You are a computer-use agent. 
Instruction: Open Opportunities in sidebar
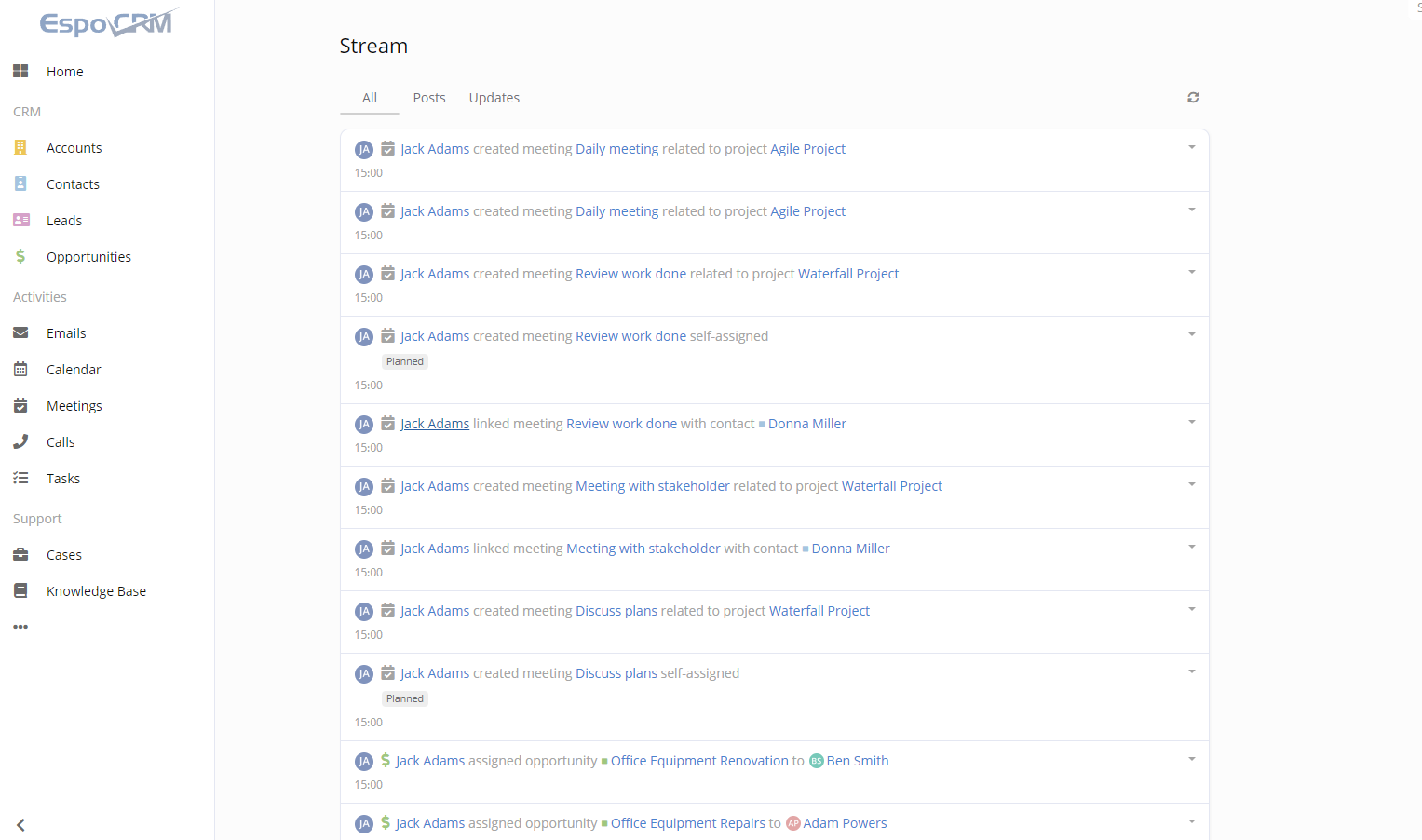(x=88, y=257)
